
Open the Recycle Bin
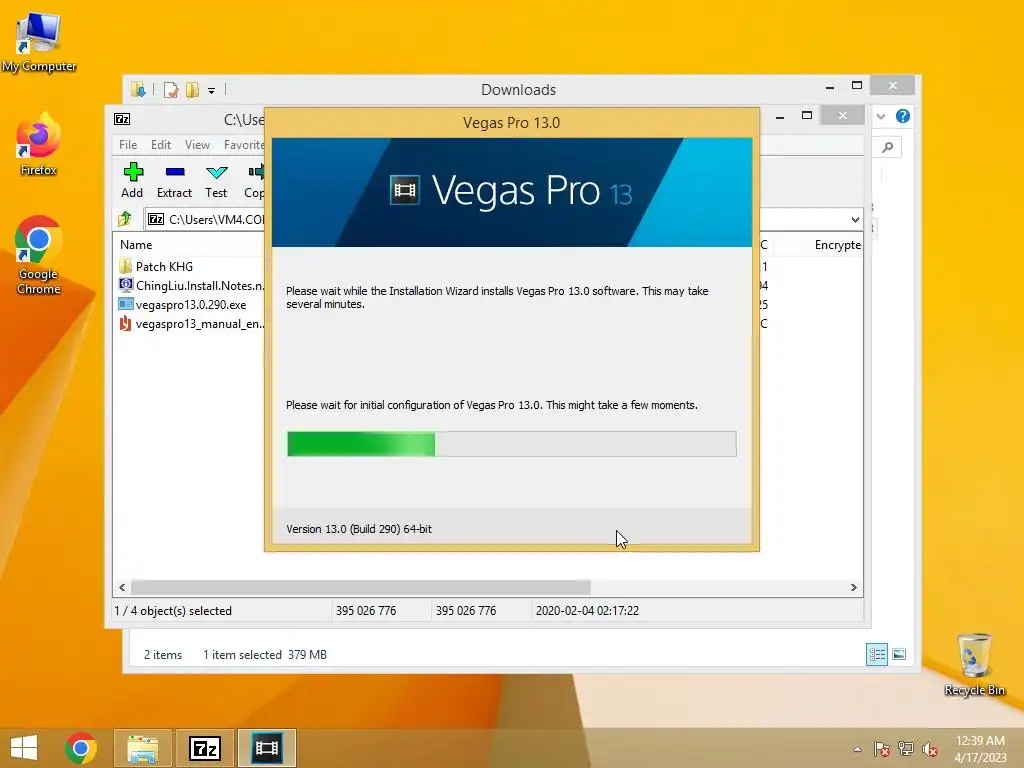click(974, 665)
